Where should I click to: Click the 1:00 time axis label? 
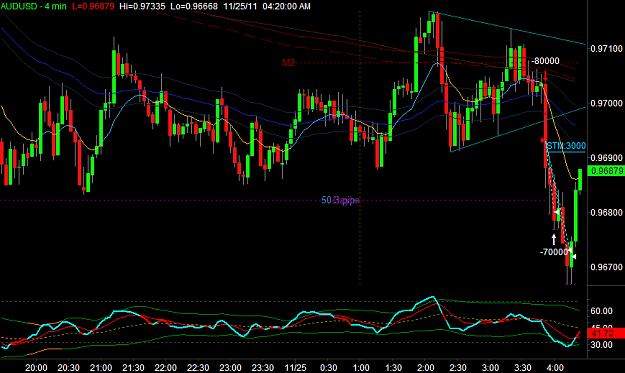click(x=361, y=367)
